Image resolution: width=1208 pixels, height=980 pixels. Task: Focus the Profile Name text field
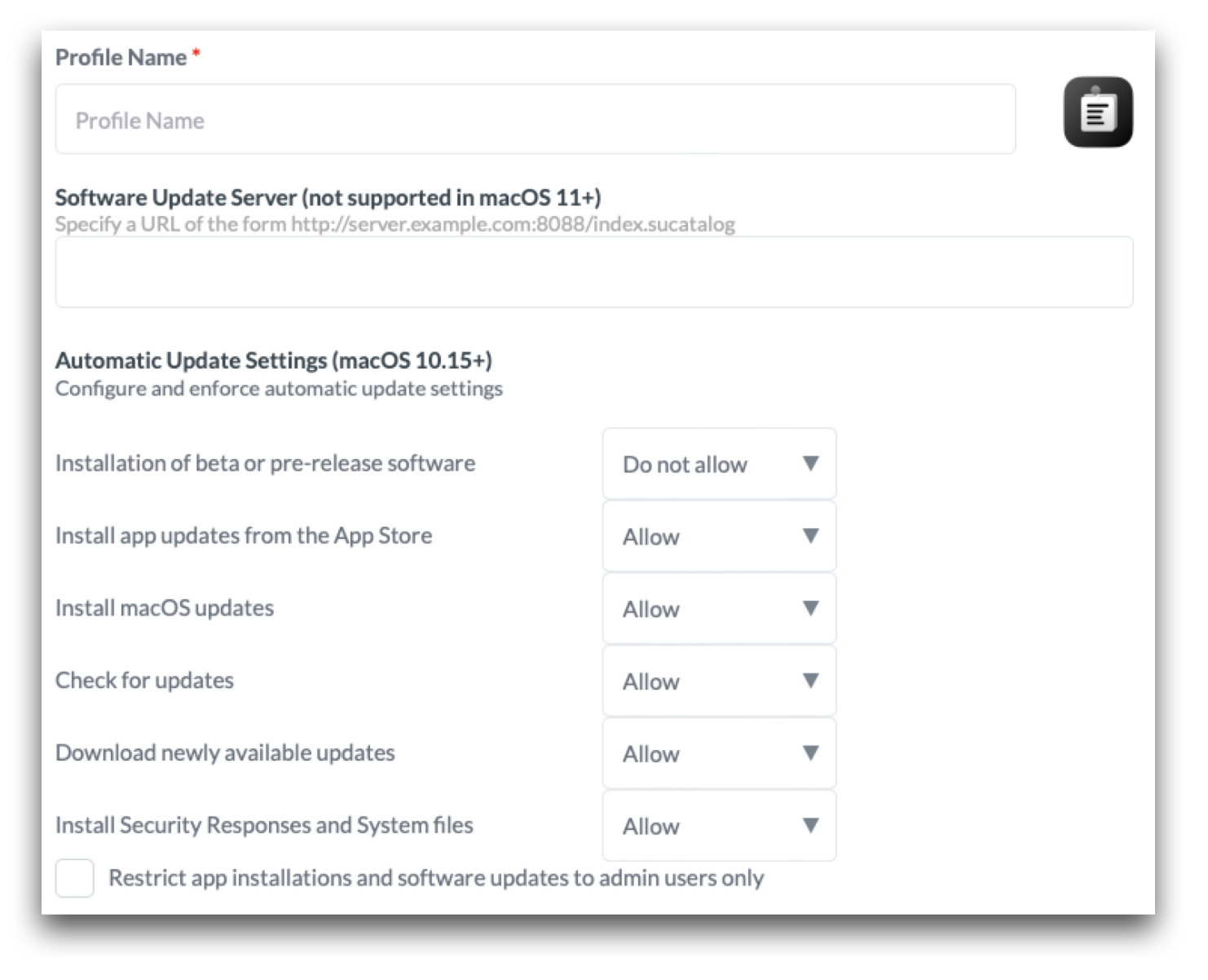pos(535,120)
